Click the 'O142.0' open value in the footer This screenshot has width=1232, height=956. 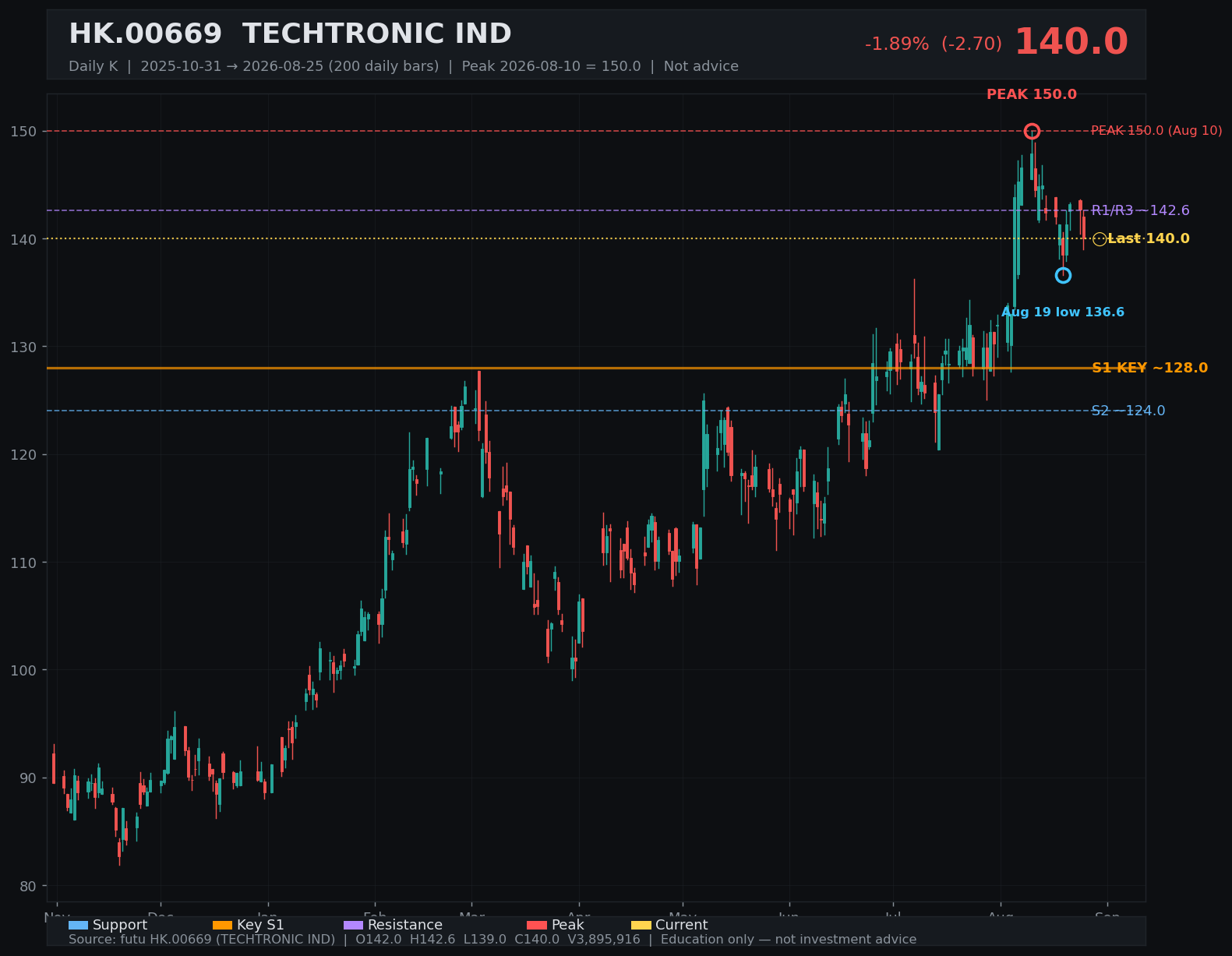(x=379, y=940)
